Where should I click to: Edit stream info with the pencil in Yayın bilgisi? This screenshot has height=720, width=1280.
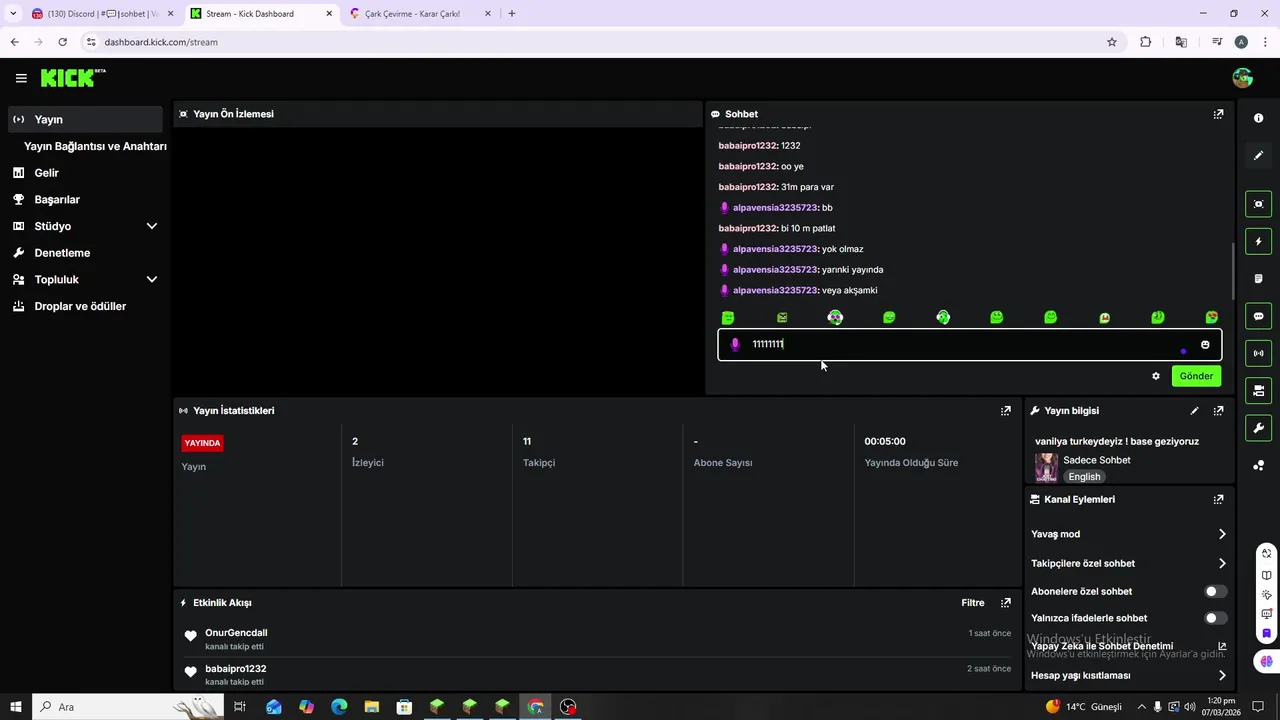[1194, 411]
